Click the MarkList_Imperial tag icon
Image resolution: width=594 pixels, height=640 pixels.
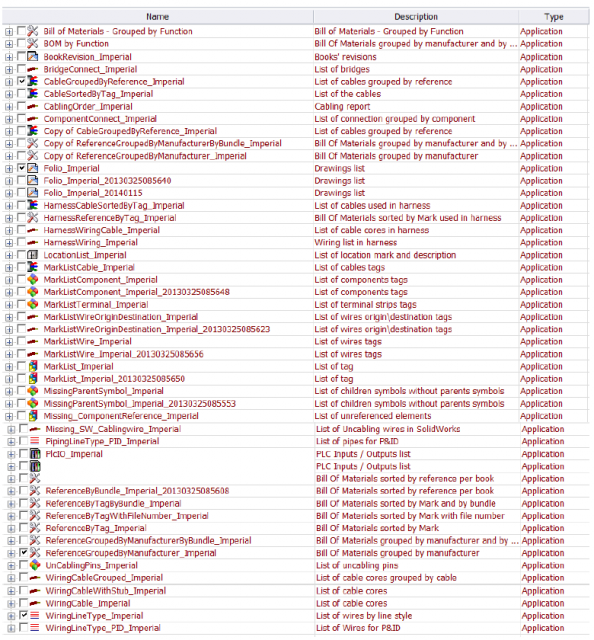(33, 366)
